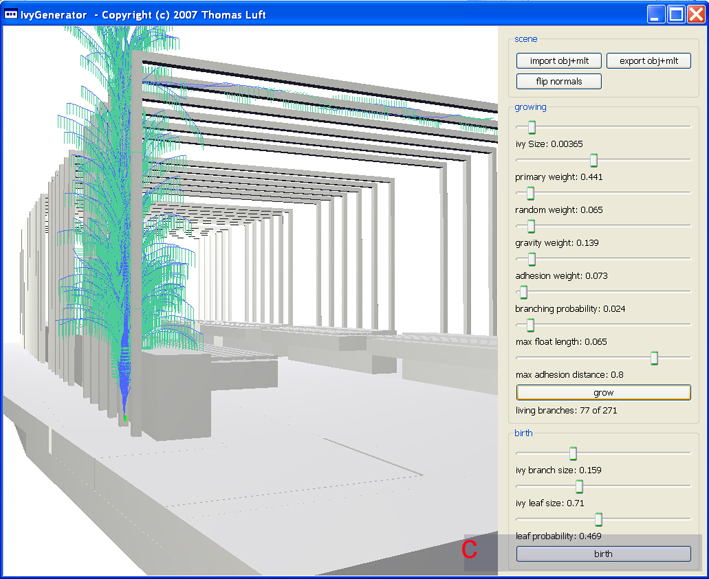The width and height of the screenshot is (709, 579).
Task: Click the ivy size slider handle
Action: tap(532, 127)
